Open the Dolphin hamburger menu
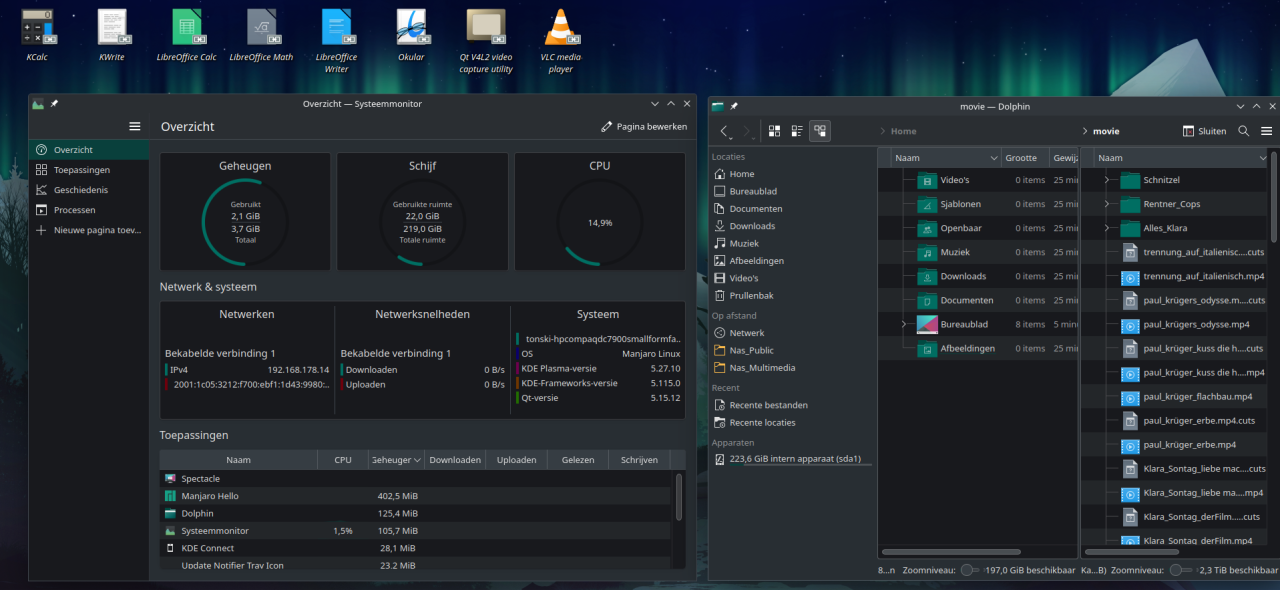 1266,130
